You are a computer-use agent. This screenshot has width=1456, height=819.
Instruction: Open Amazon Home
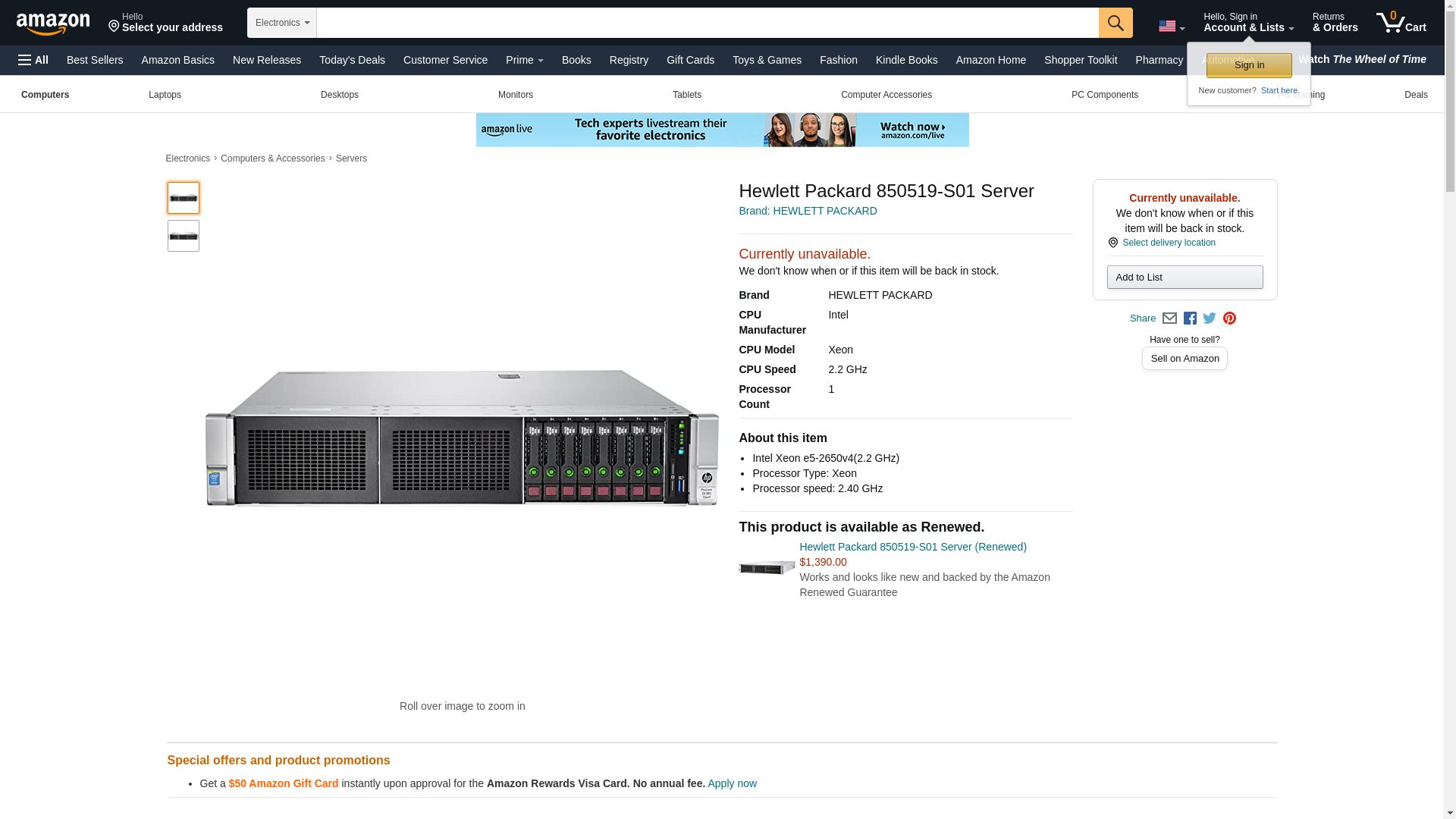click(990, 60)
